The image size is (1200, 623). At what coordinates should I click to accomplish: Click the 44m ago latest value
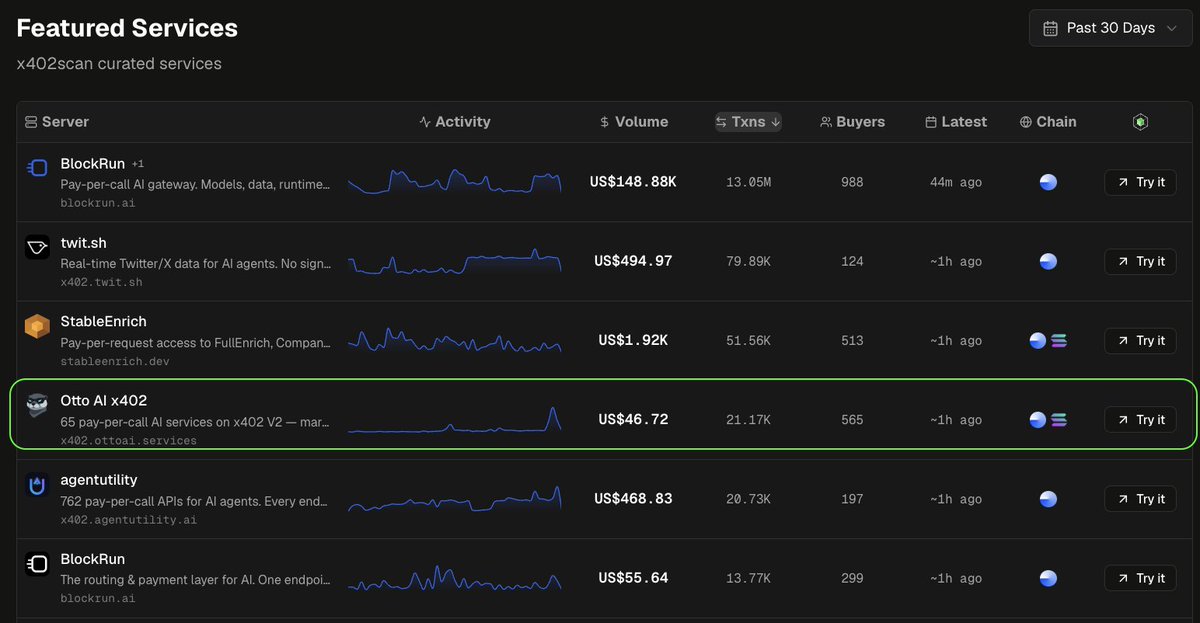click(x=956, y=182)
